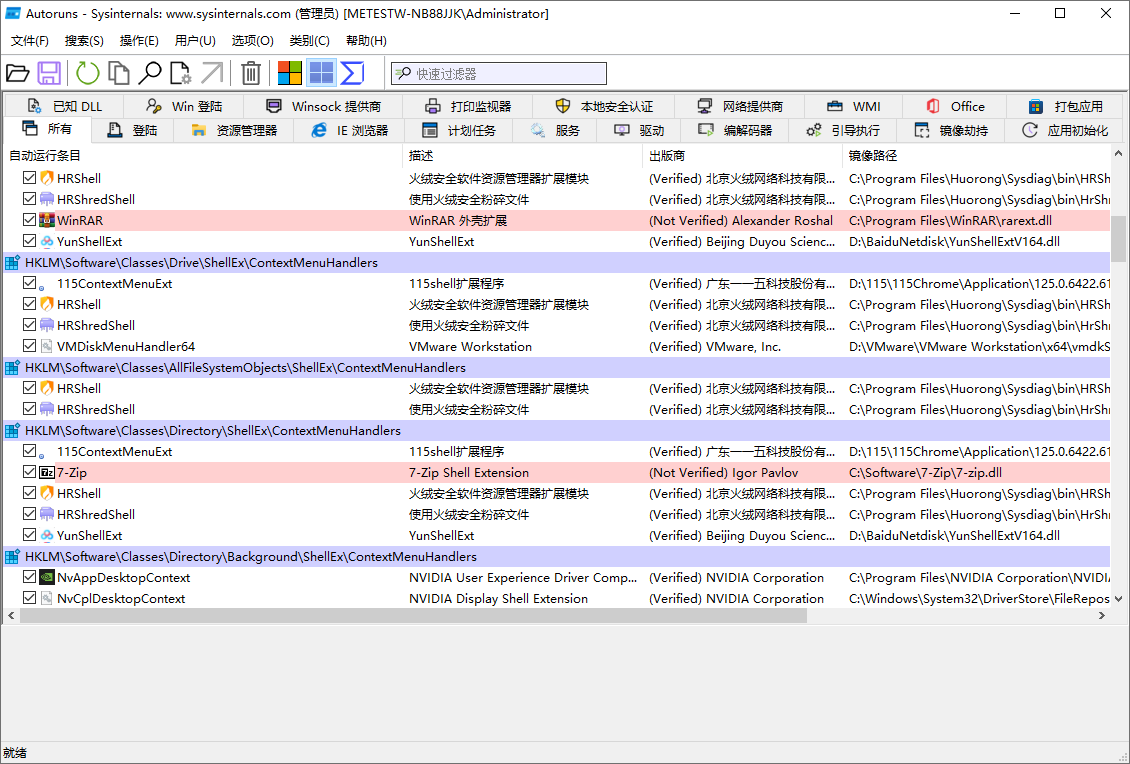Open the 类别(C) menu
The height and width of the screenshot is (764, 1130).
pyautogui.click(x=310, y=41)
